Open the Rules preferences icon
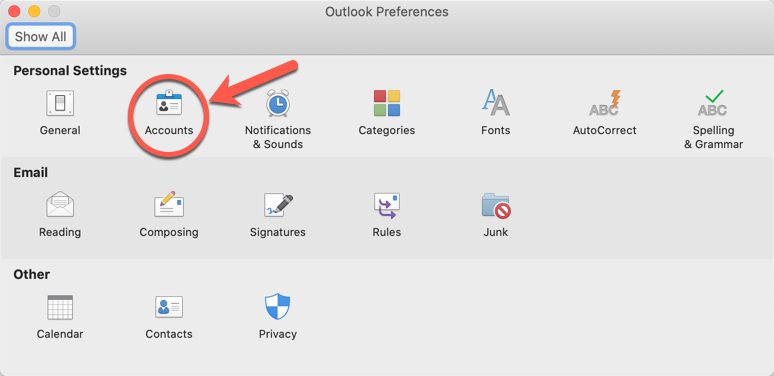 pyautogui.click(x=387, y=205)
